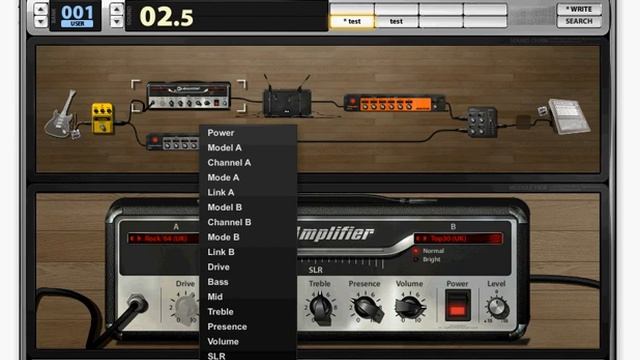Click the WRITE button
Image resolution: width=640 pixels, height=360 pixels.
(579, 9)
